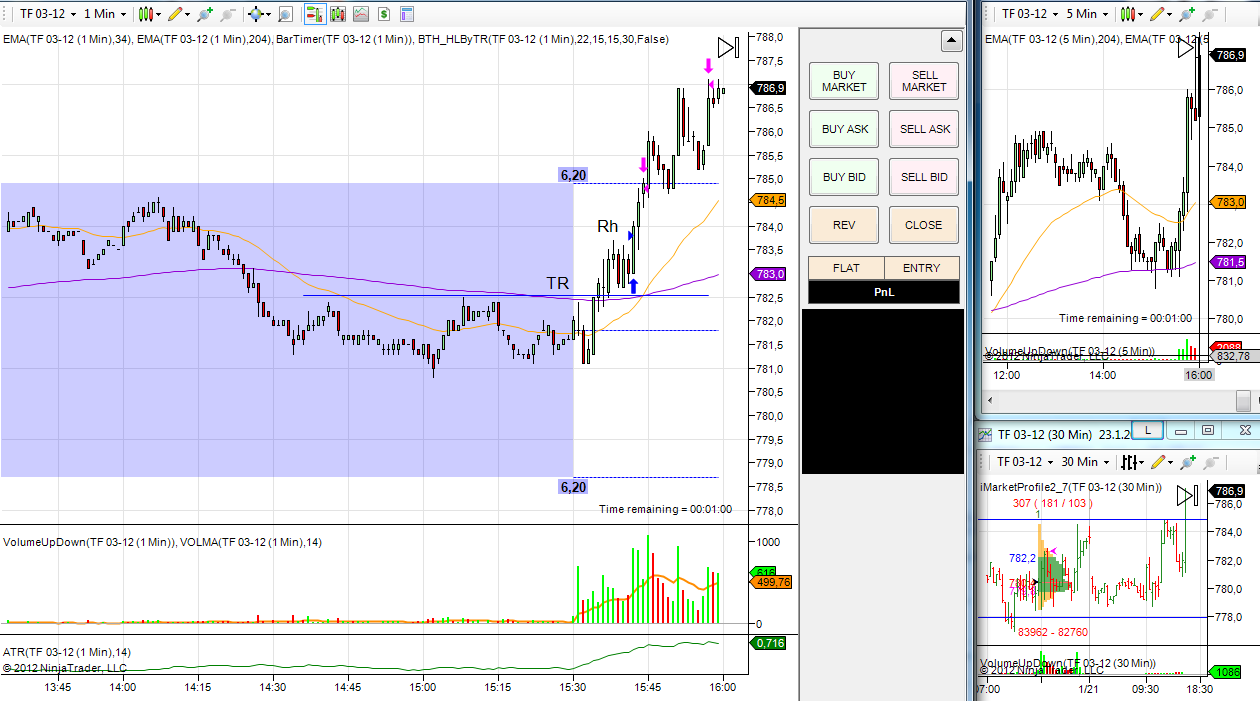Viewport: 1260px width, 701px height.
Task: Expand the cursor type dropdown arrow
Action: [270, 14]
